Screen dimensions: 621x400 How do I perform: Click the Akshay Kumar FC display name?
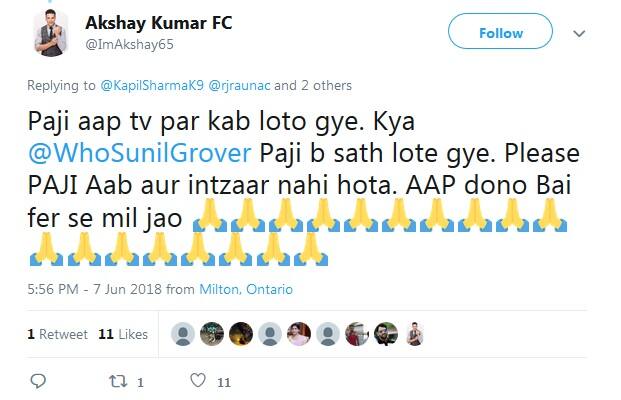[x=158, y=23]
